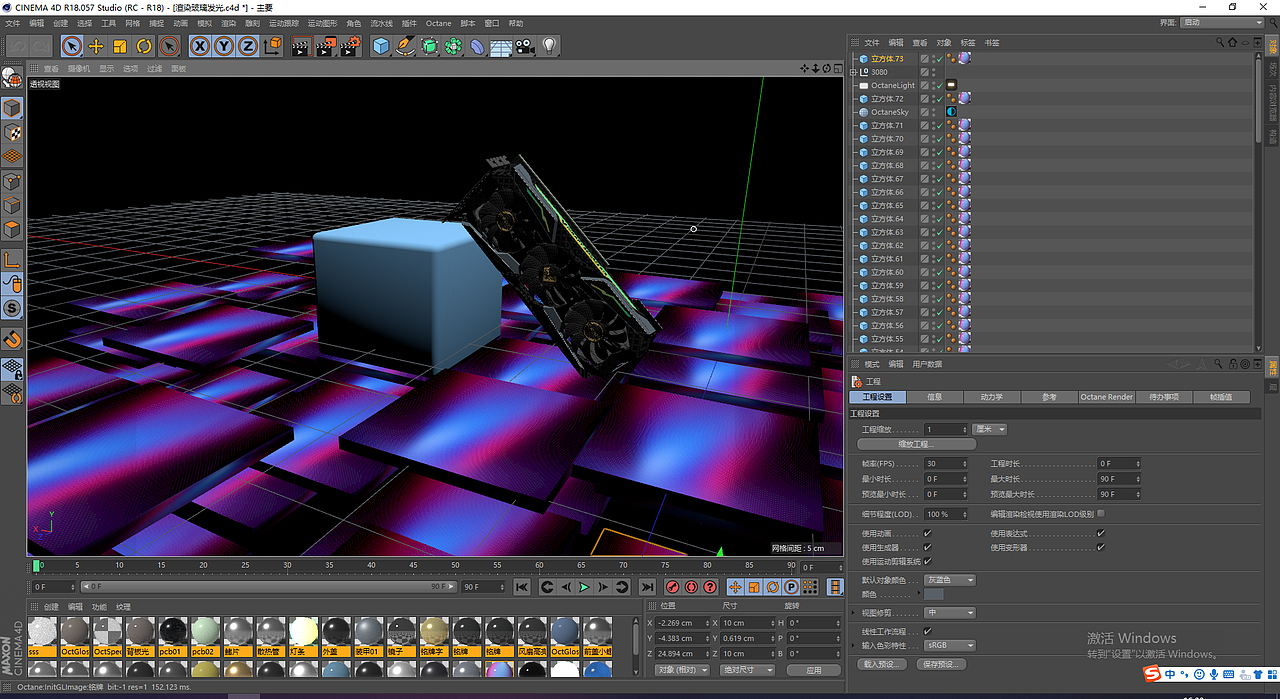Viewport: 1280px width, 699px height.
Task: Toggle the coordinate system icon
Action: point(272,46)
